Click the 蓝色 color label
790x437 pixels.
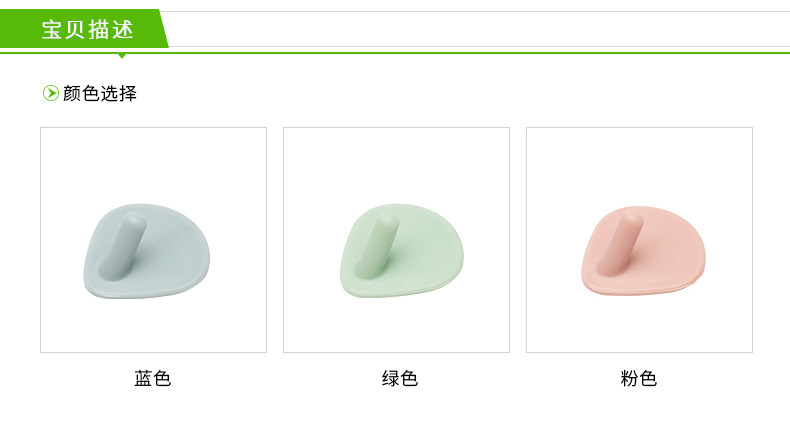pyautogui.click(x=153, y=378)
